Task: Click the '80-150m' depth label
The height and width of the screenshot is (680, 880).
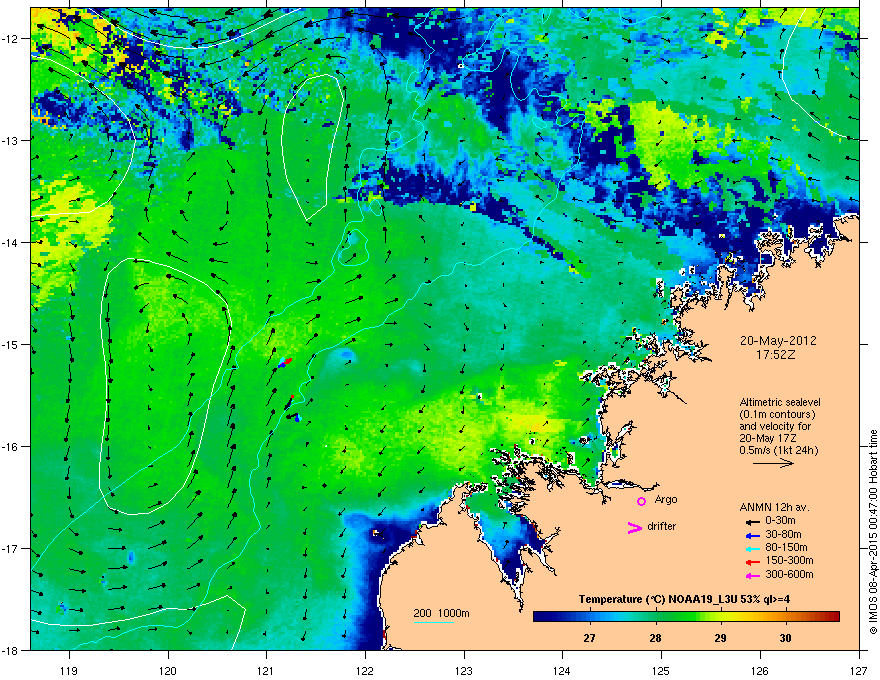Action: coord(786,548)
